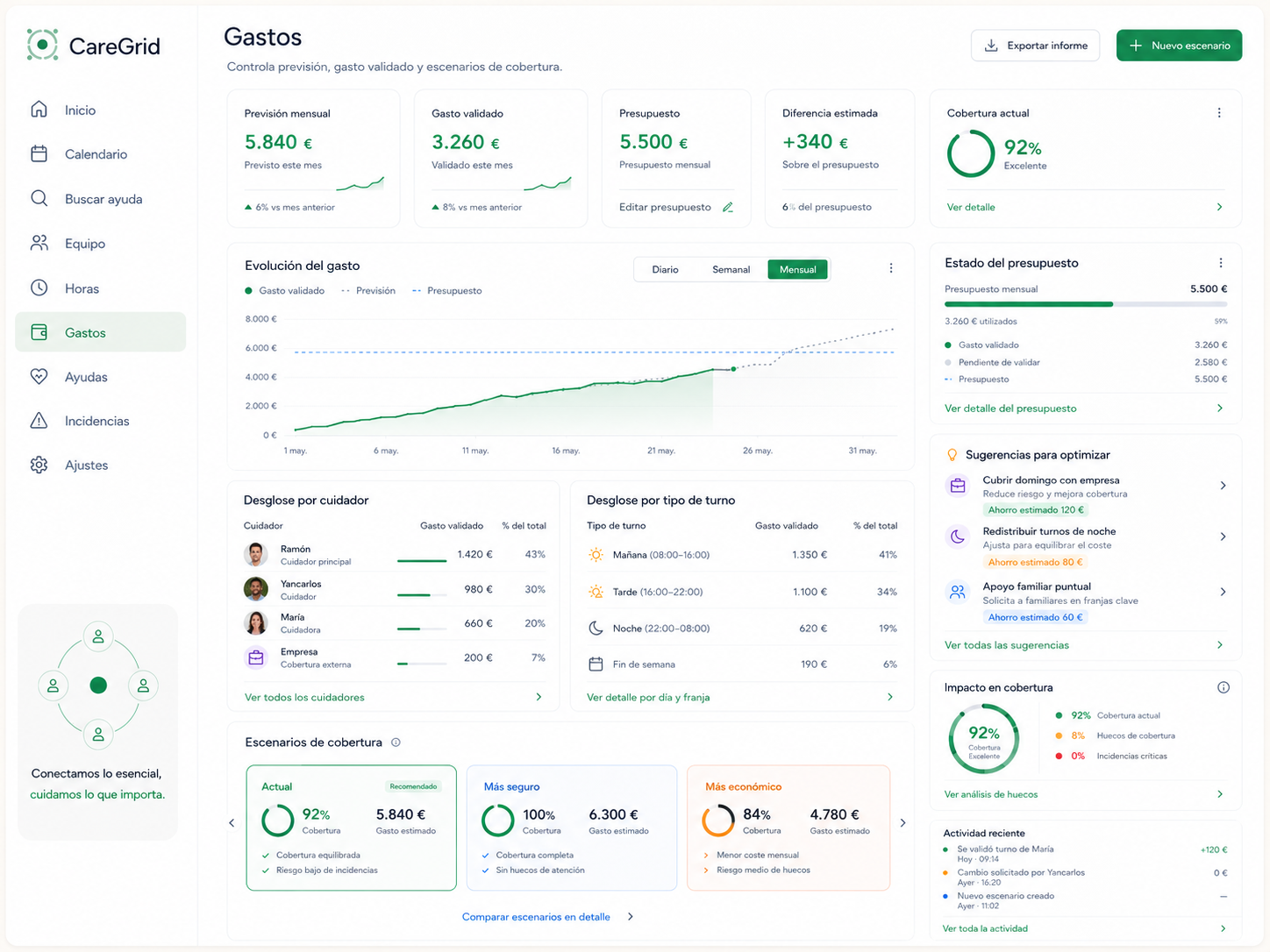
Task: Click 'Ahorro estimado 120 €' tag
Action: coord(1035,510)
